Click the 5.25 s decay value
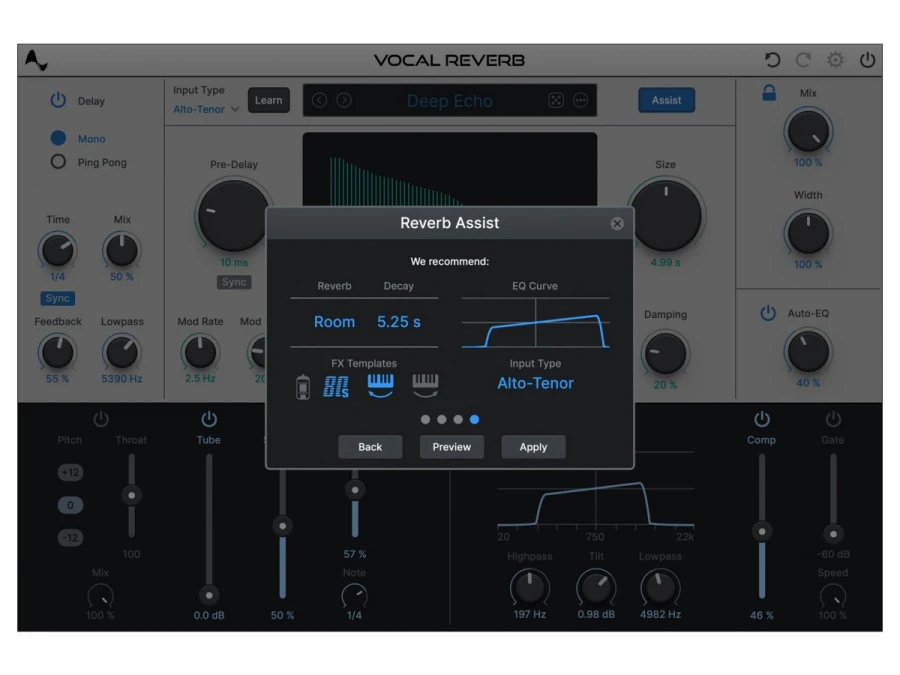 (399, 322)
